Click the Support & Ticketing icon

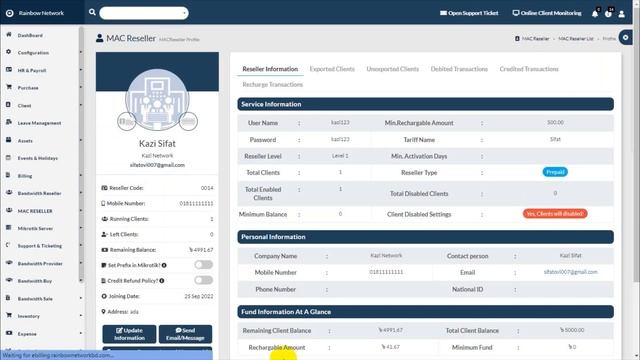click(9, 245)
